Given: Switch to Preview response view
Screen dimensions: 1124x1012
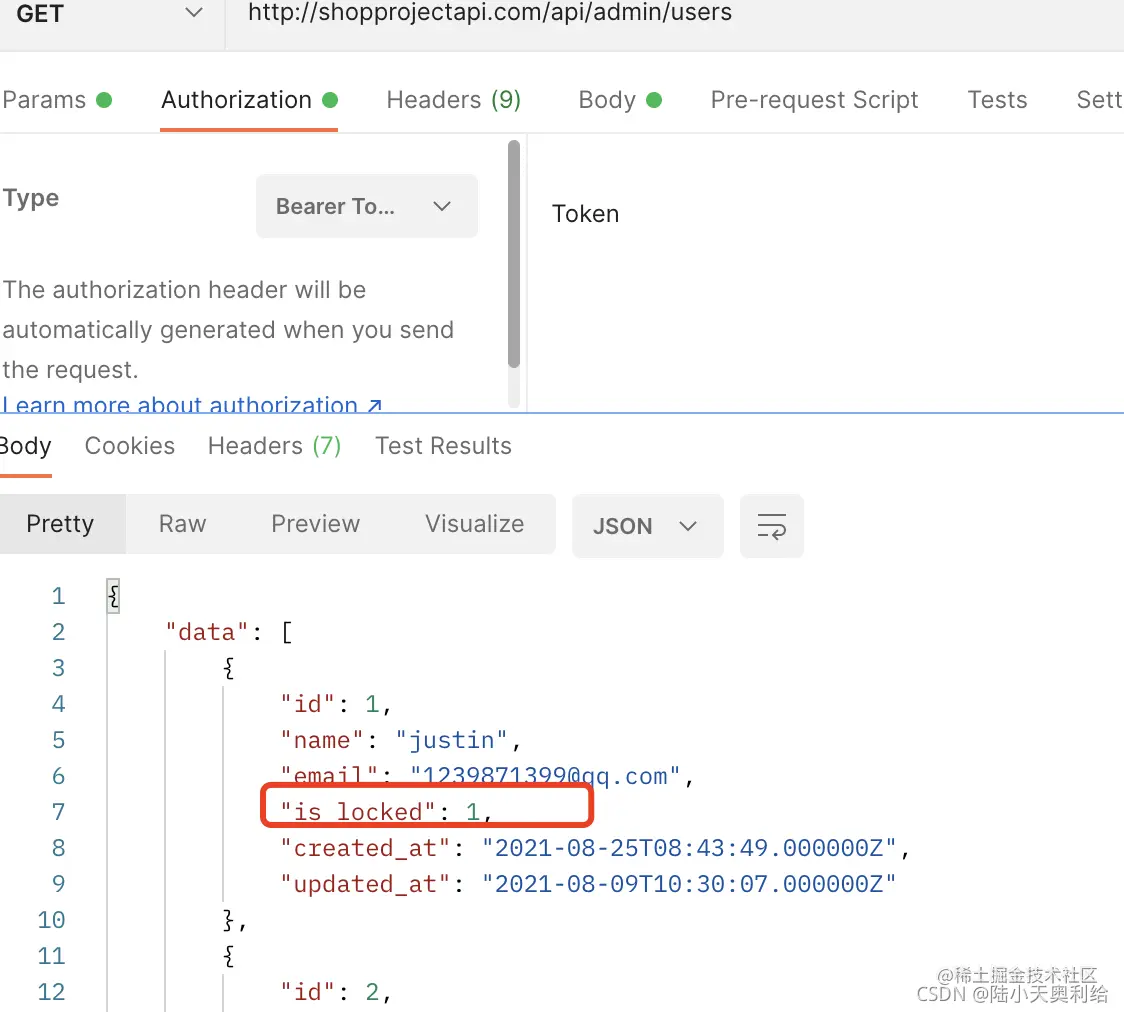Looking at the screenshot, I should click(315, 524).
